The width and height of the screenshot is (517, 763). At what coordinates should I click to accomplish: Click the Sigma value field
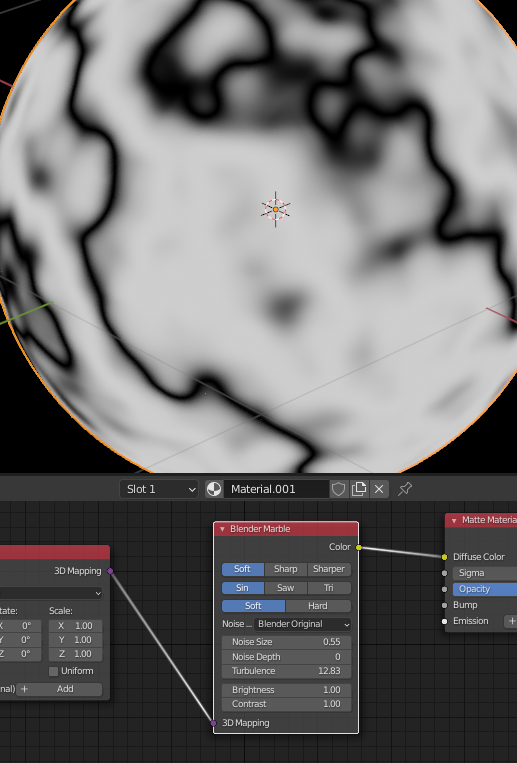485,573
